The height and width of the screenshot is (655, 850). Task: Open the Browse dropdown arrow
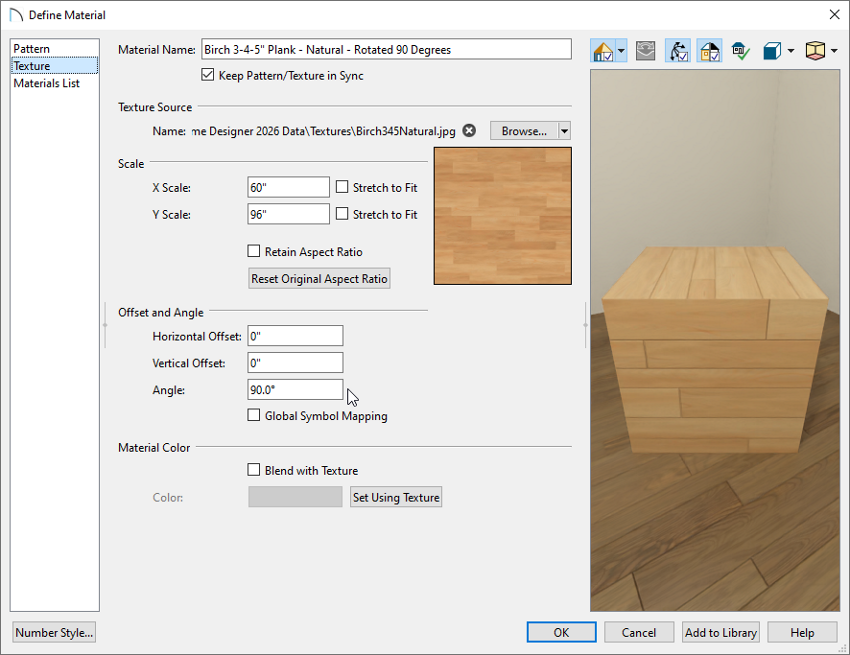pyautogui.click(x=564, y=130)
